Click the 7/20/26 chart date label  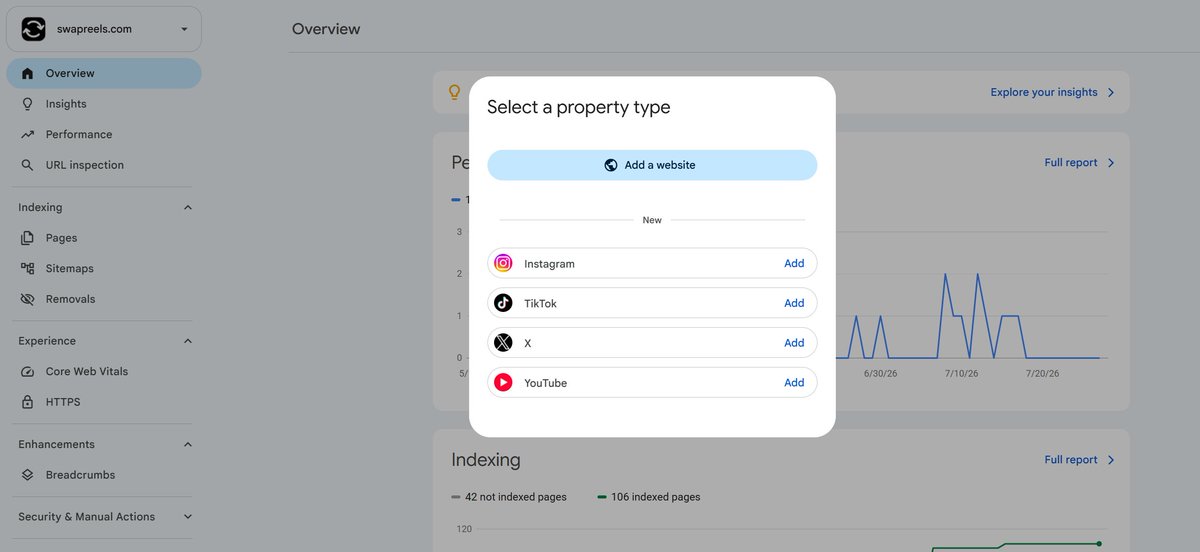point(1041,373)
